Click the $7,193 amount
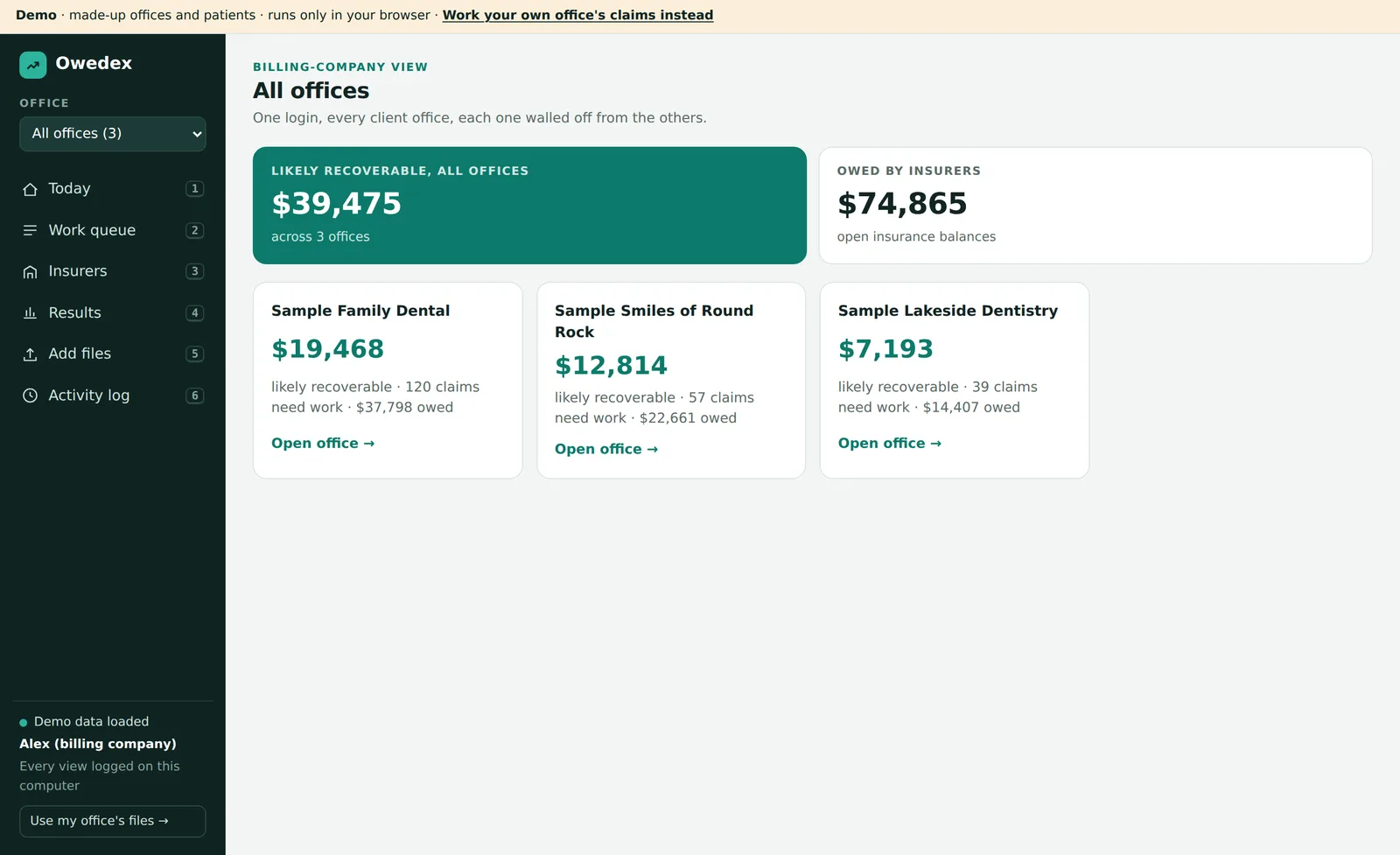Viewport: 1400px width, 855px height. (x=885, y=349)
